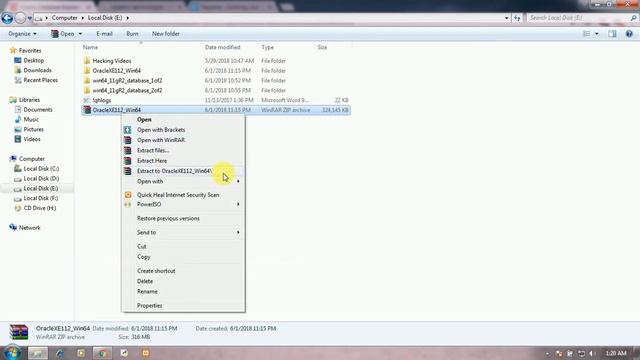Focus the Search Local Disk (E:) field

click(x=578, y=18)
